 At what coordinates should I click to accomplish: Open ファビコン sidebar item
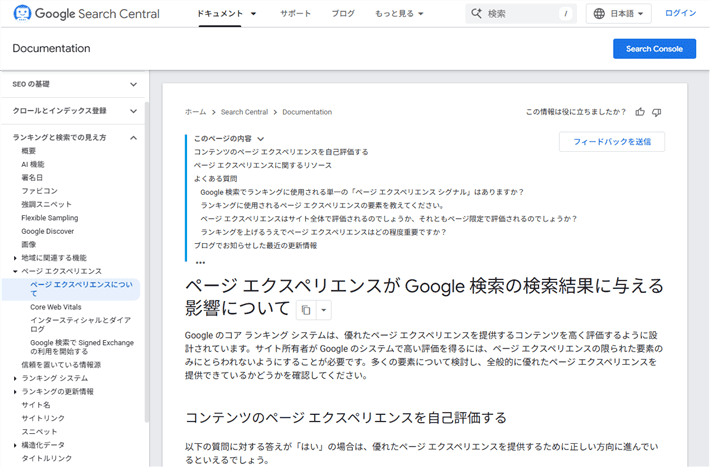[39, 191]
